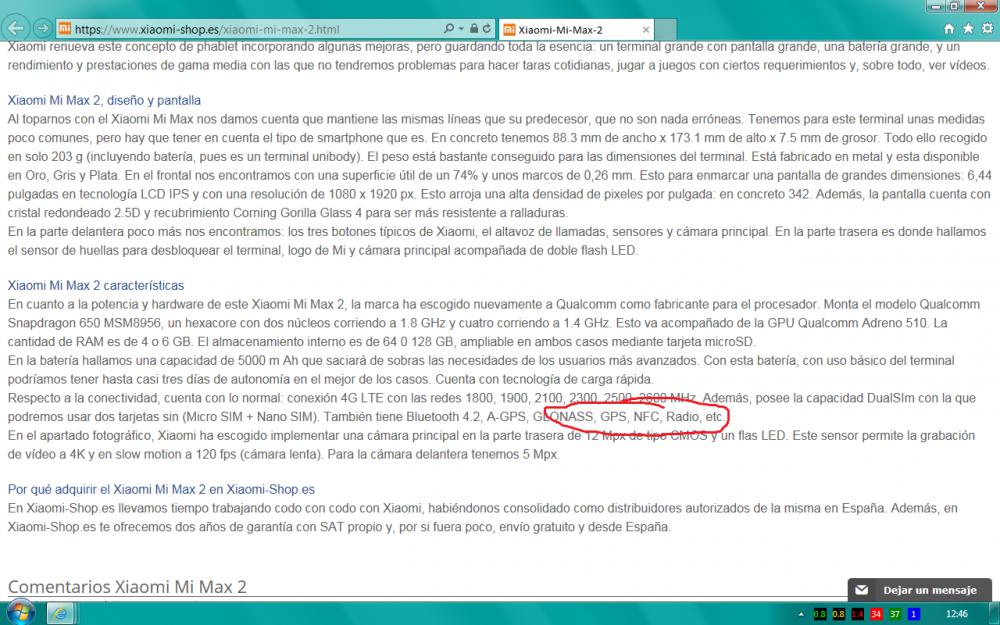Click the Mi site icon in the address bar
The width and height of the screenshot is (1000, 625).
coord(64,29)
